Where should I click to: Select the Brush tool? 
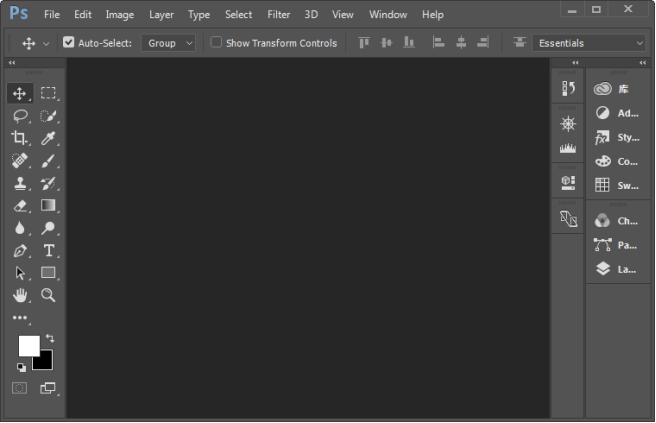pyautogui.click(x=48, y=161)
